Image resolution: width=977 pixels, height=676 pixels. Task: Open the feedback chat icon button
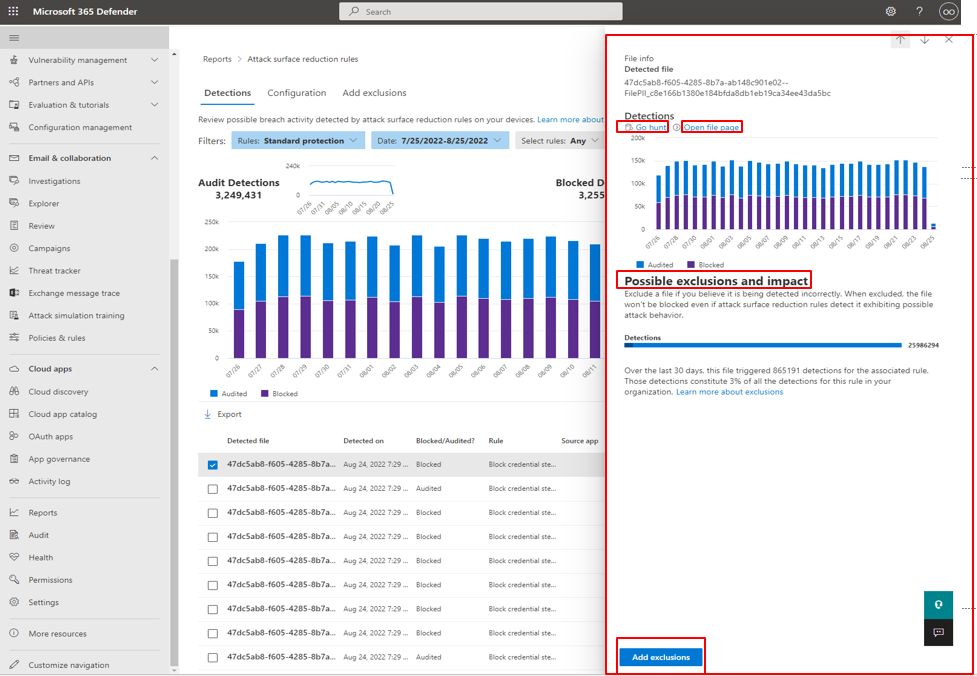coord(938,632)
